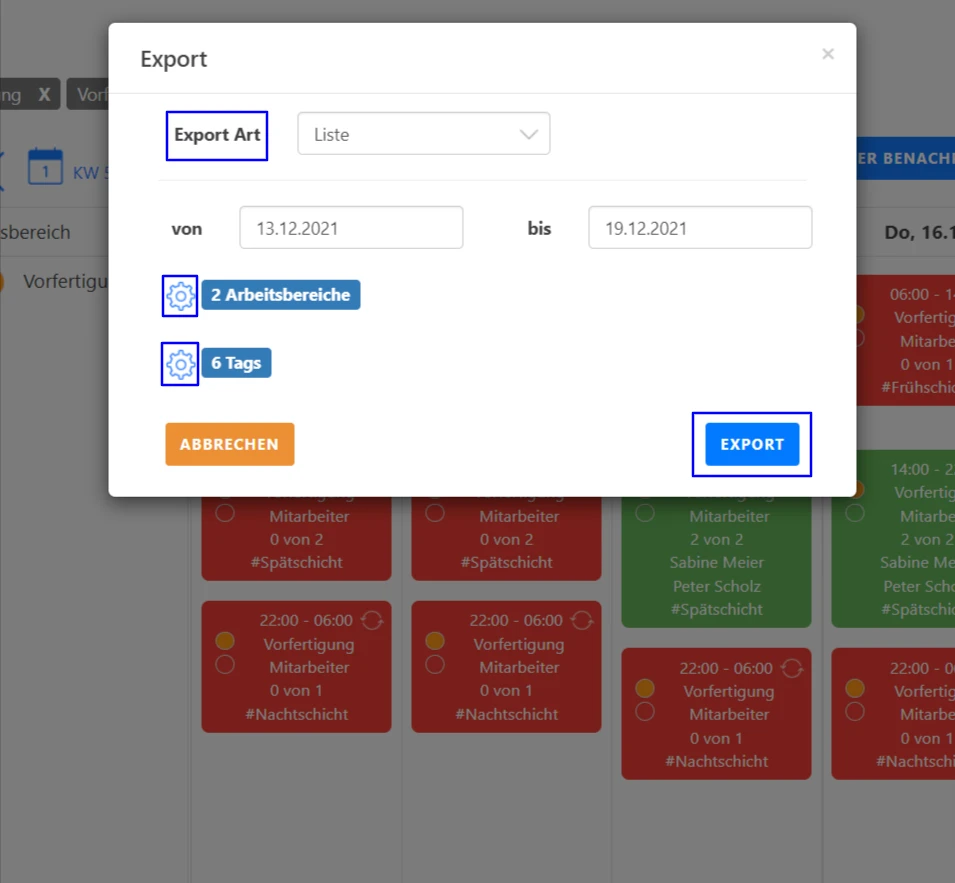Cancel the export with ABBRECHEN
The image size is (955, 883).
(x=229, y=444)
